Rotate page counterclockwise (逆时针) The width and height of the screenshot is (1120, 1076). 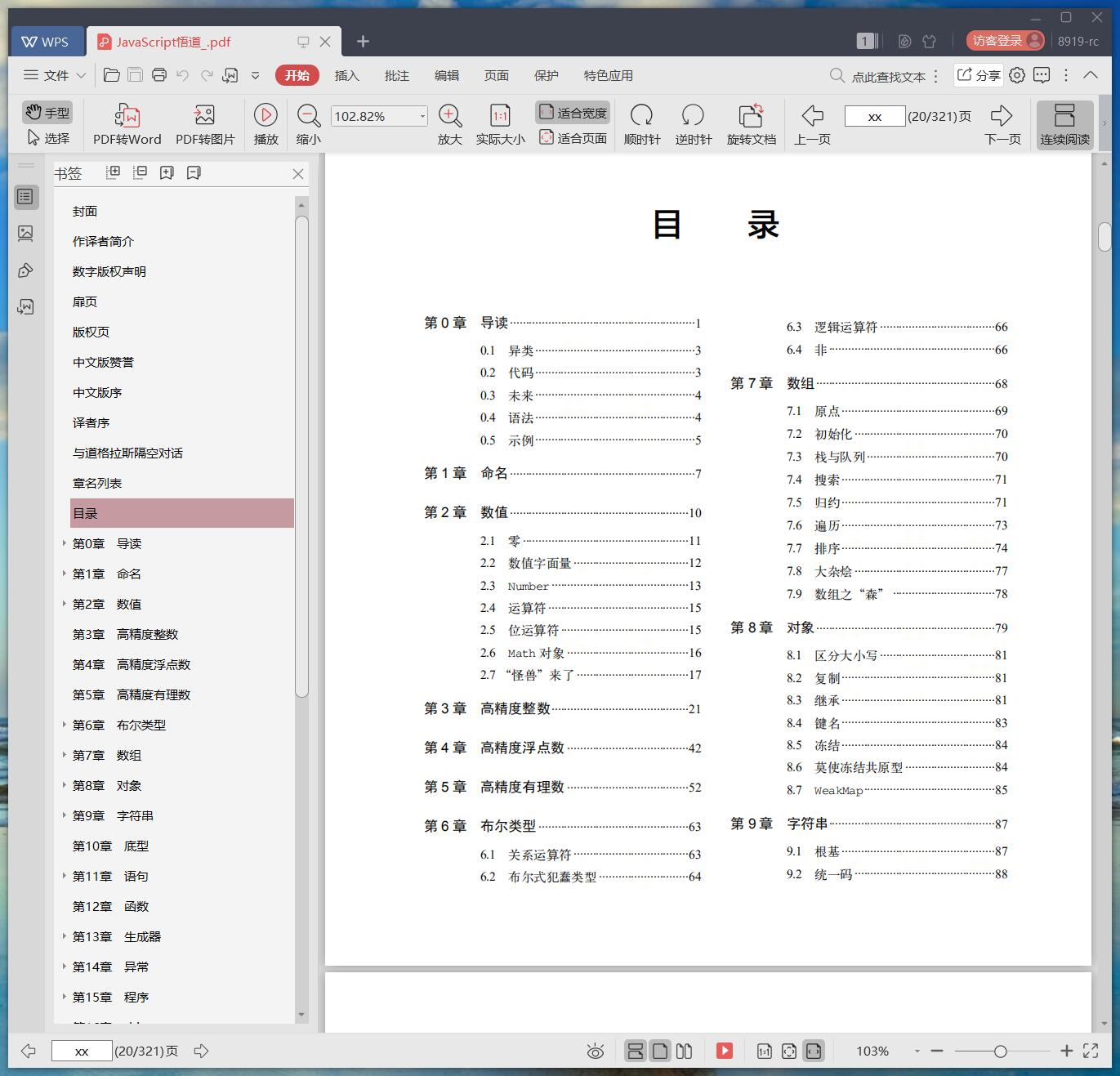(693, 124)
